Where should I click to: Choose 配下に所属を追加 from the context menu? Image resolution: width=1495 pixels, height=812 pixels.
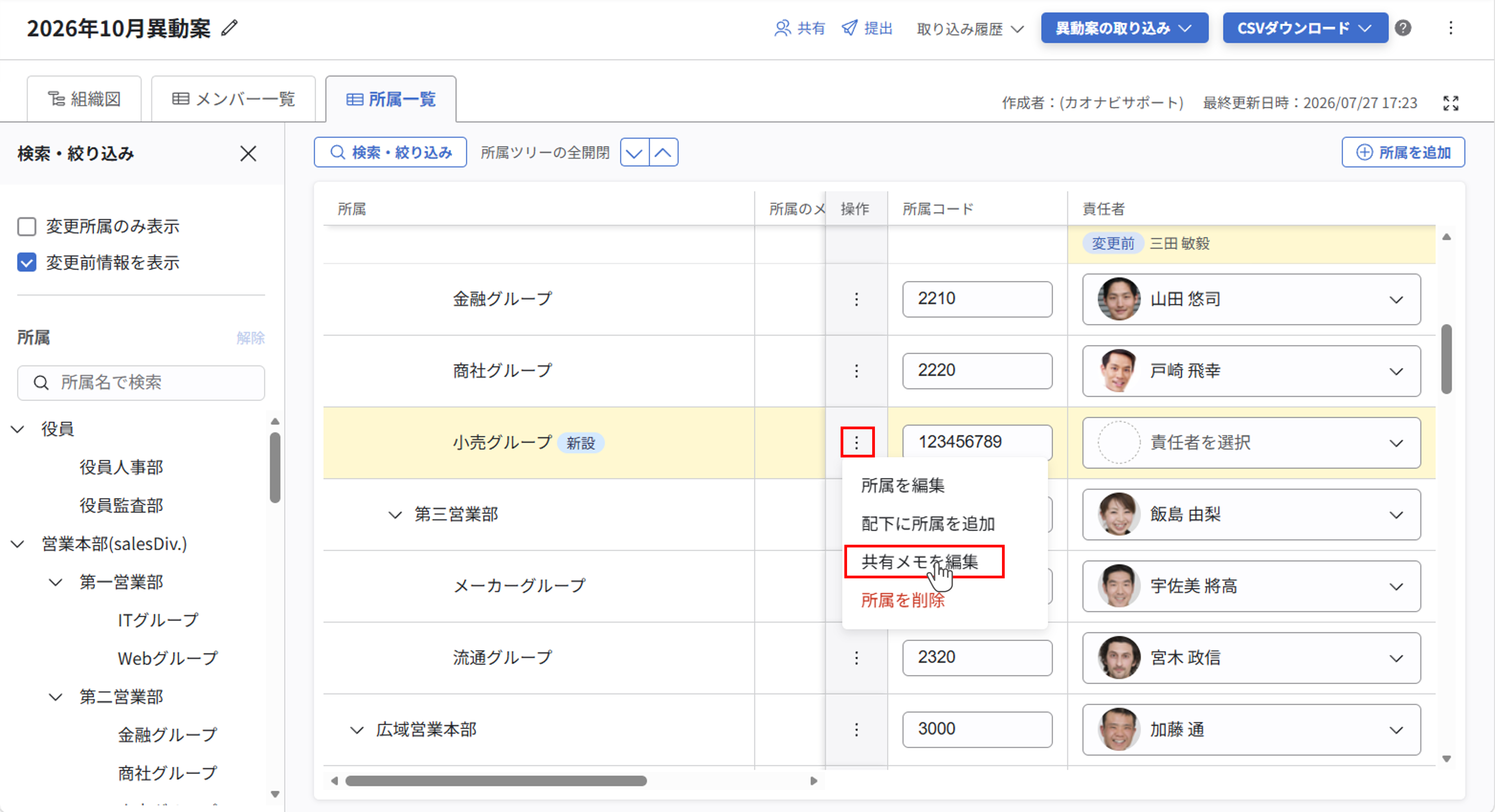(928, 524)
